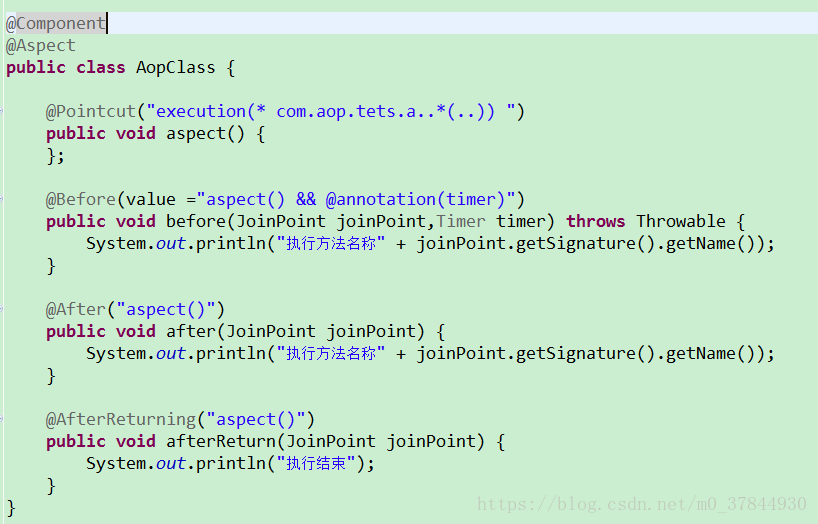Click the "aspect()" string in @AfterReturning

256,420
